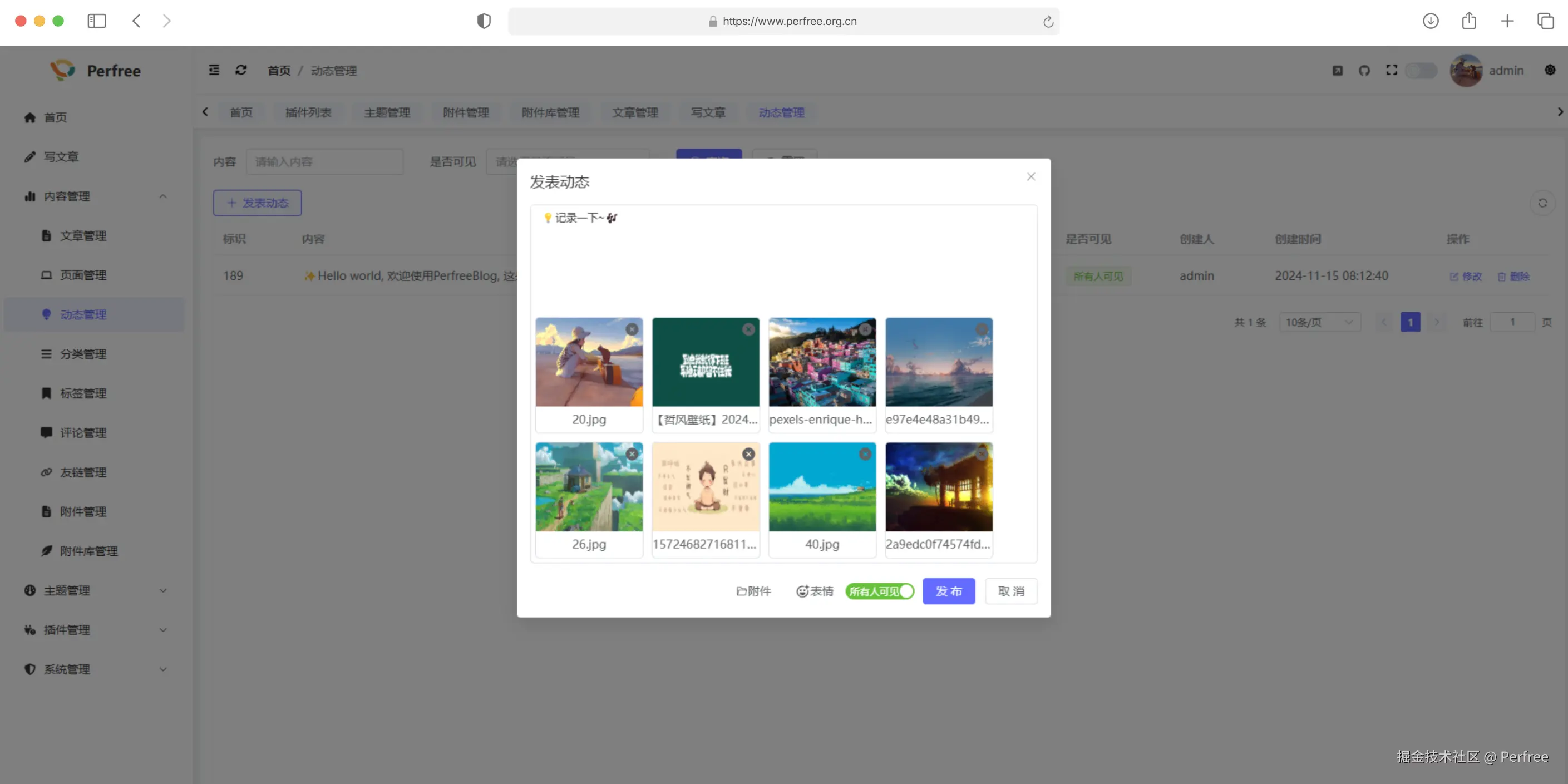Click the 40.jpg image thumbnail
The width and height of the screenshot is (1568, 784).
click(822, 487)
